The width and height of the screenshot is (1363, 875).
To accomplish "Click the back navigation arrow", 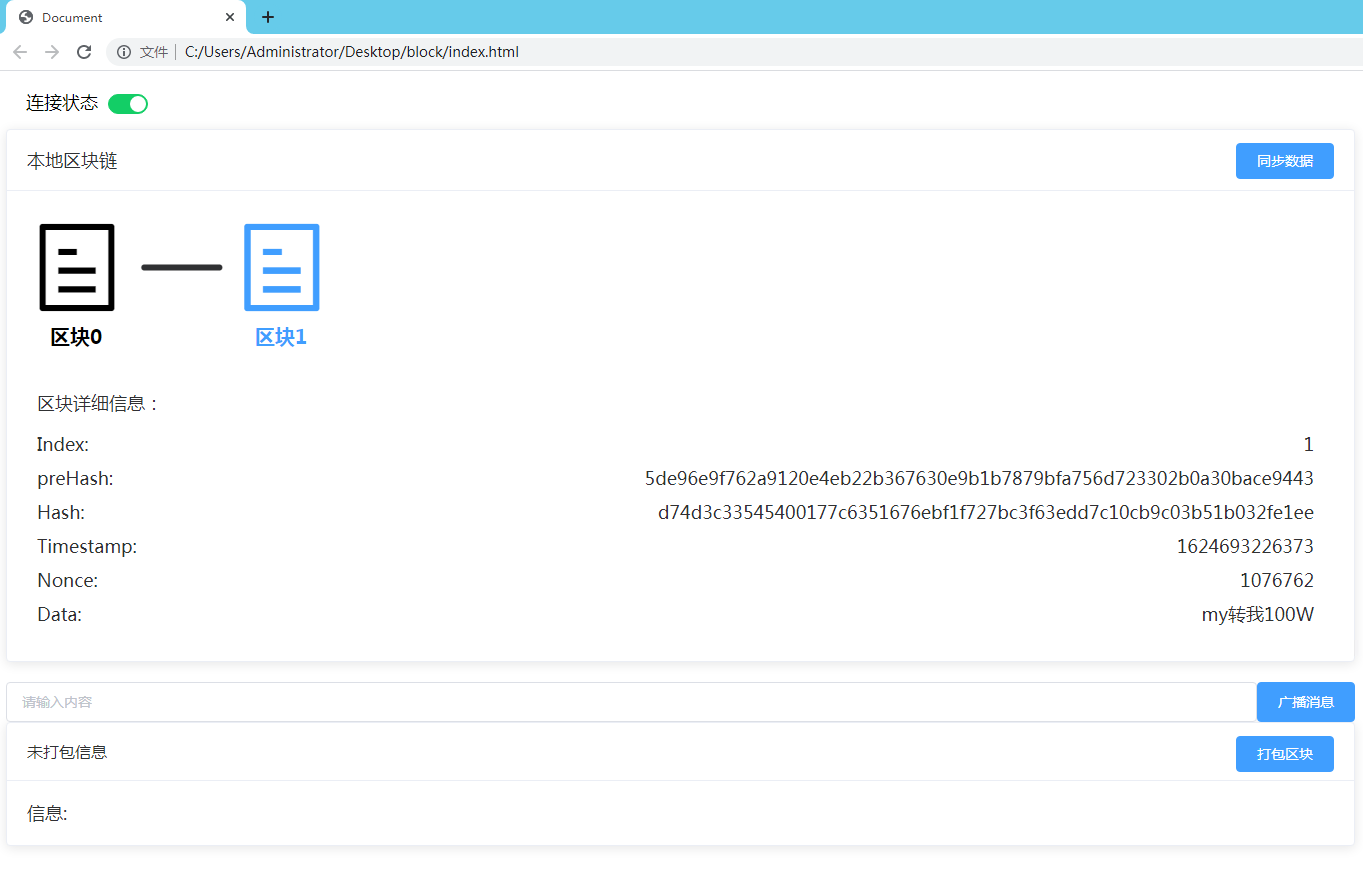I will (x=20, y=51).
